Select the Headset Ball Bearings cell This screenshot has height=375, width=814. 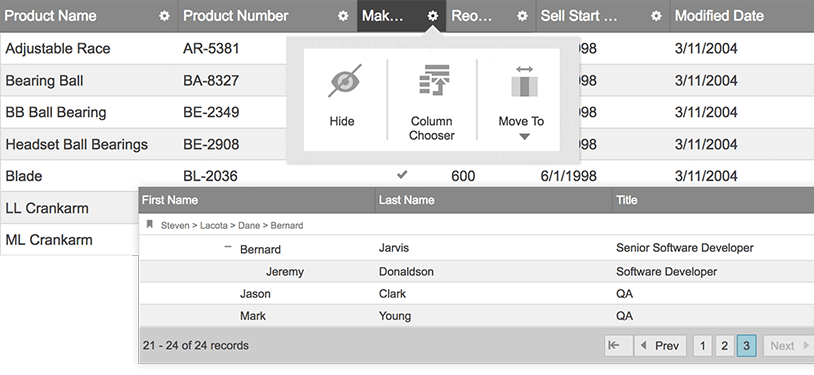pos(76,144)
